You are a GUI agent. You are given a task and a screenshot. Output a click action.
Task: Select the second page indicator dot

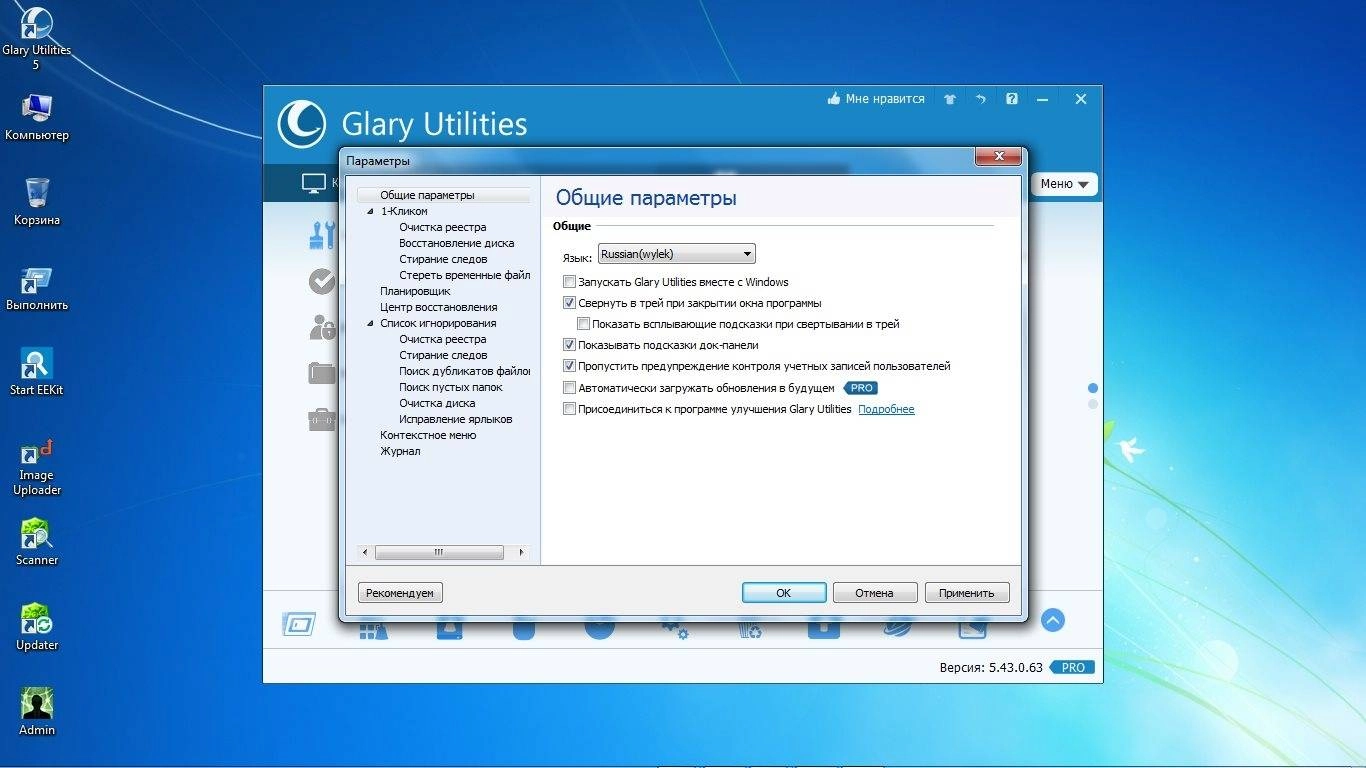[1092, 404]
